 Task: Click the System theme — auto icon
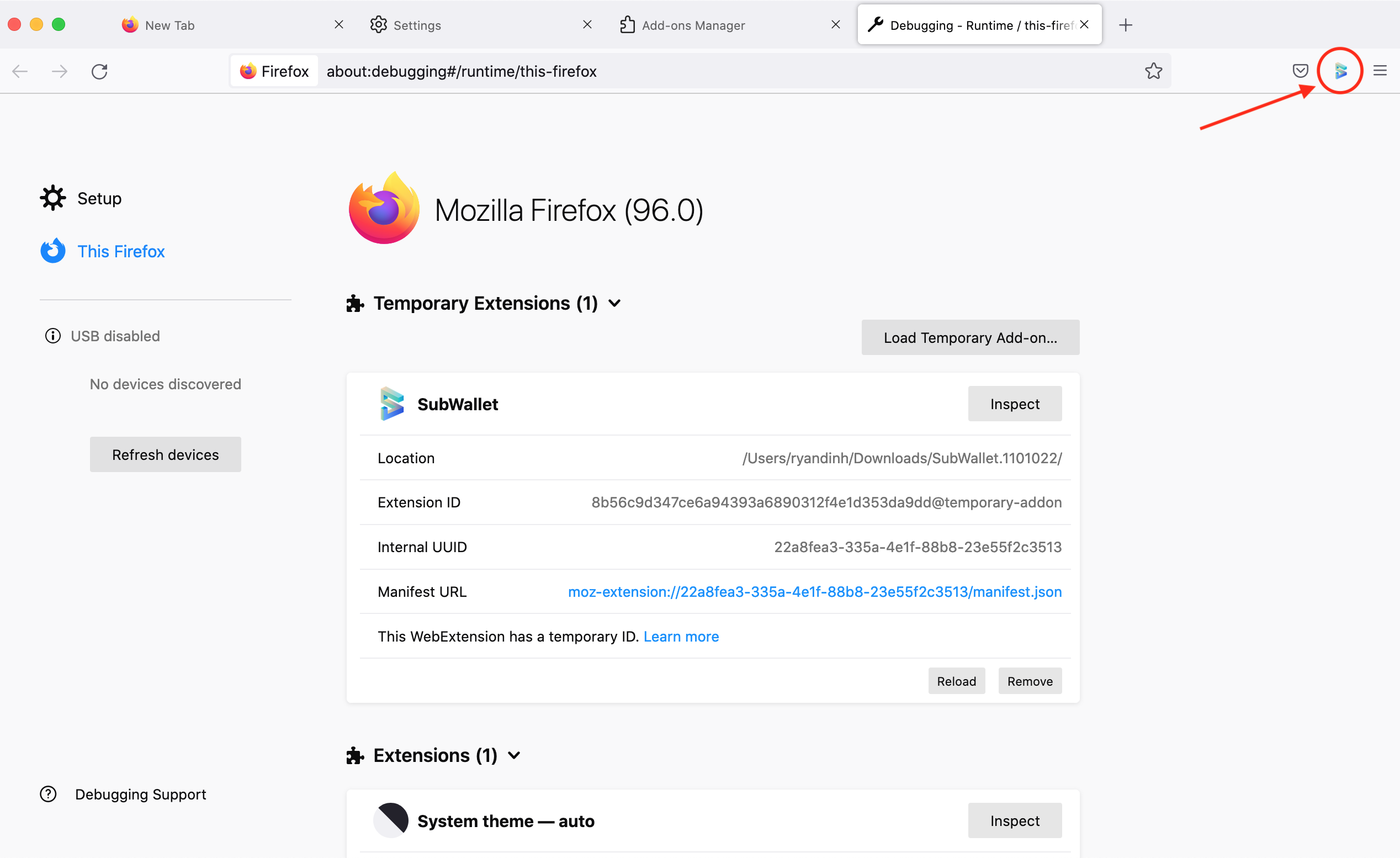click(391, 820)
